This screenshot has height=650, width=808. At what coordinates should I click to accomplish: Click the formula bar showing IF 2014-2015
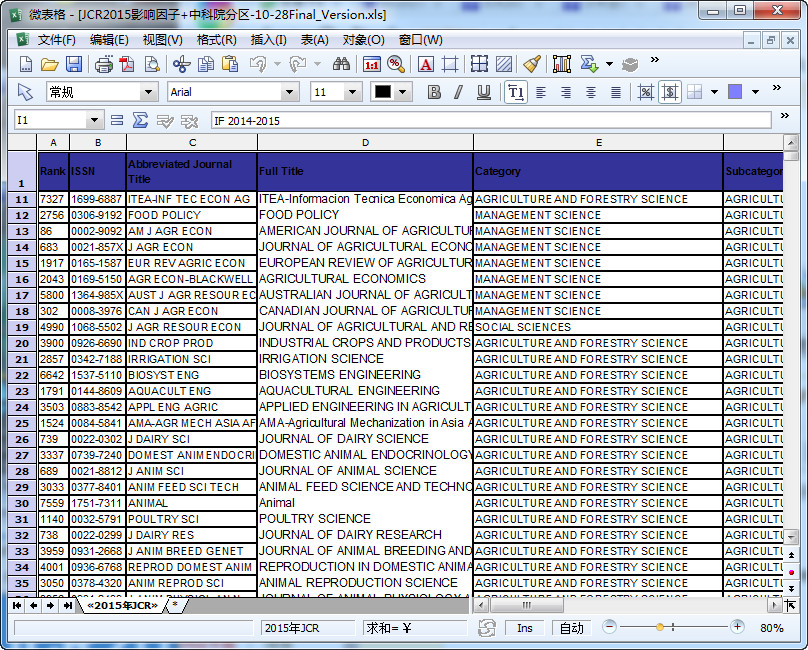(491, 120)
